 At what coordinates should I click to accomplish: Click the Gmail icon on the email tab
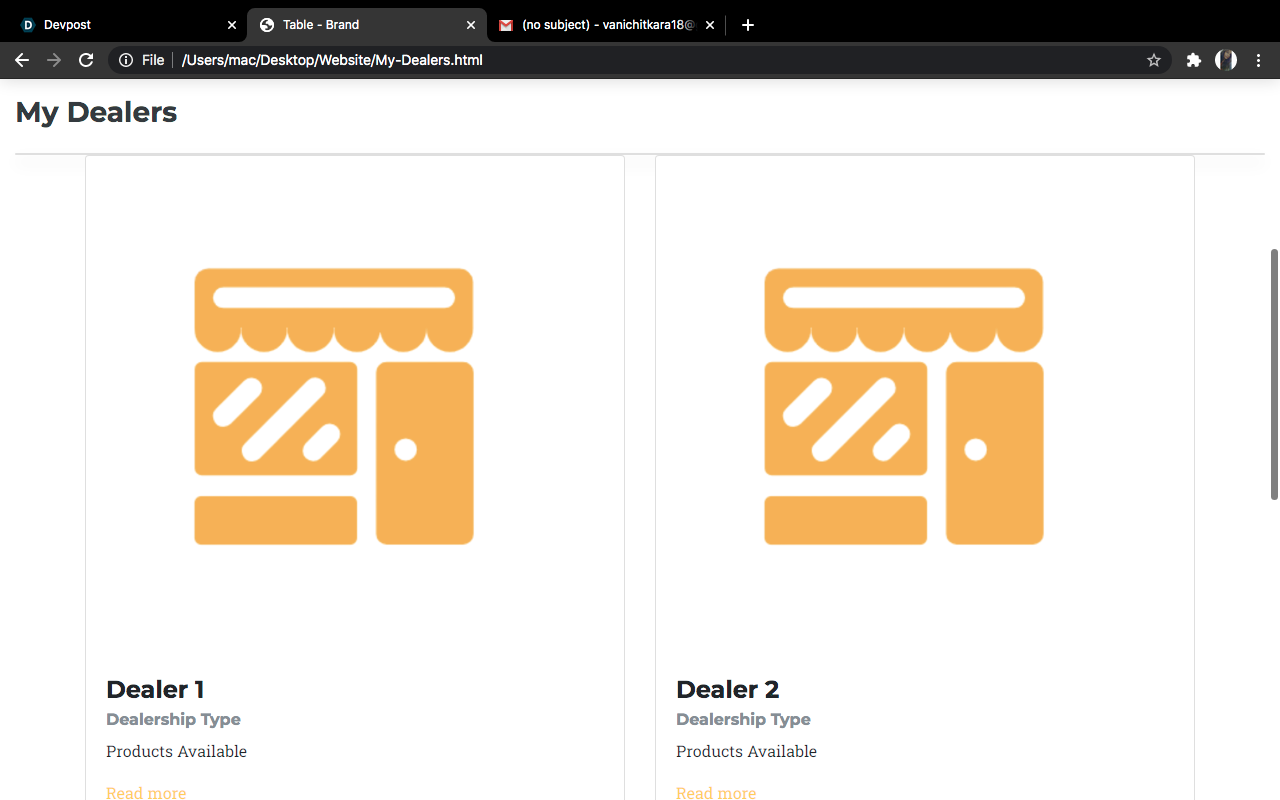[x=507, y=24]
